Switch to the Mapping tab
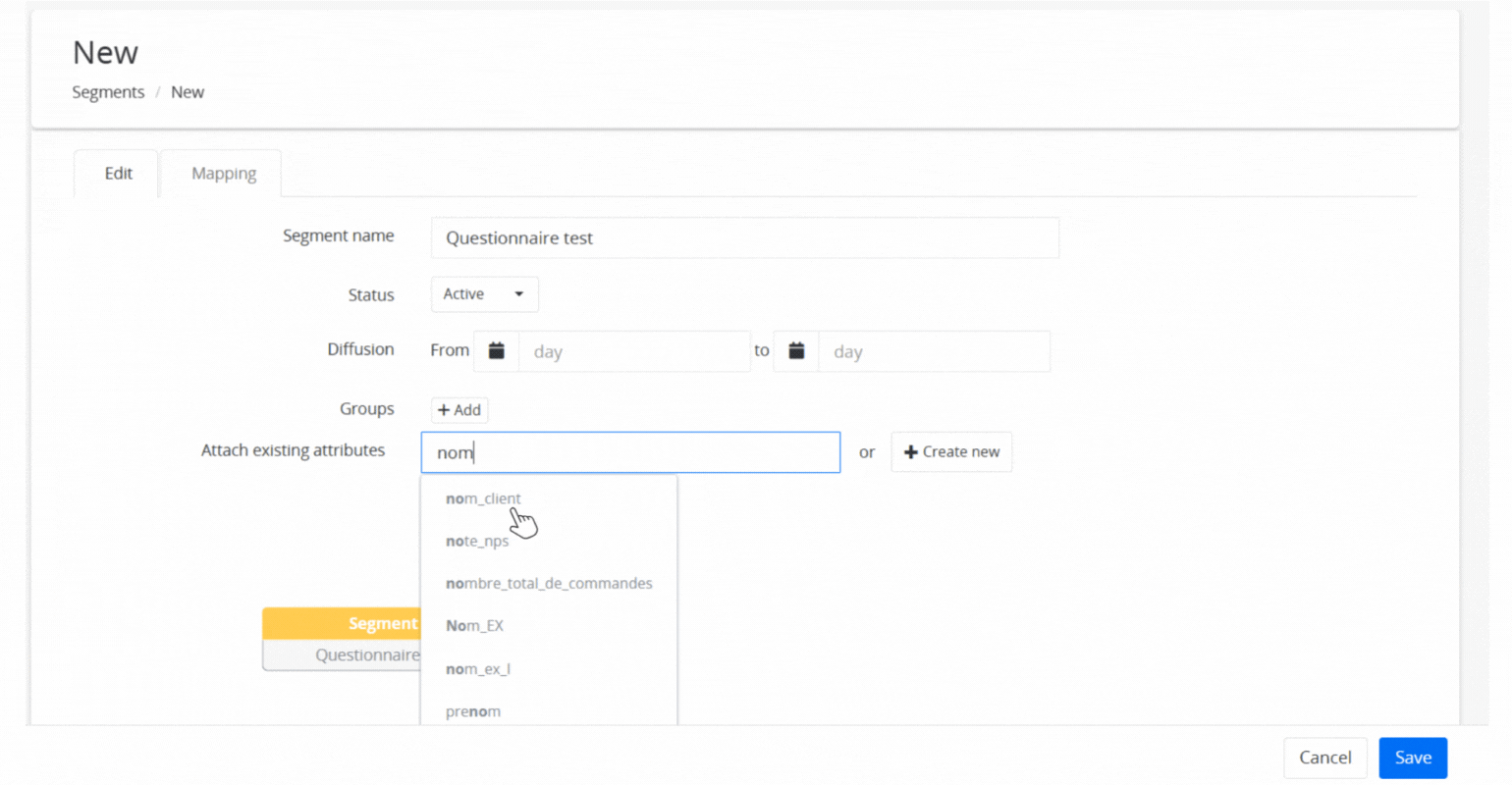The width and height of the screenshot is (1512, 785). point(223,174)
